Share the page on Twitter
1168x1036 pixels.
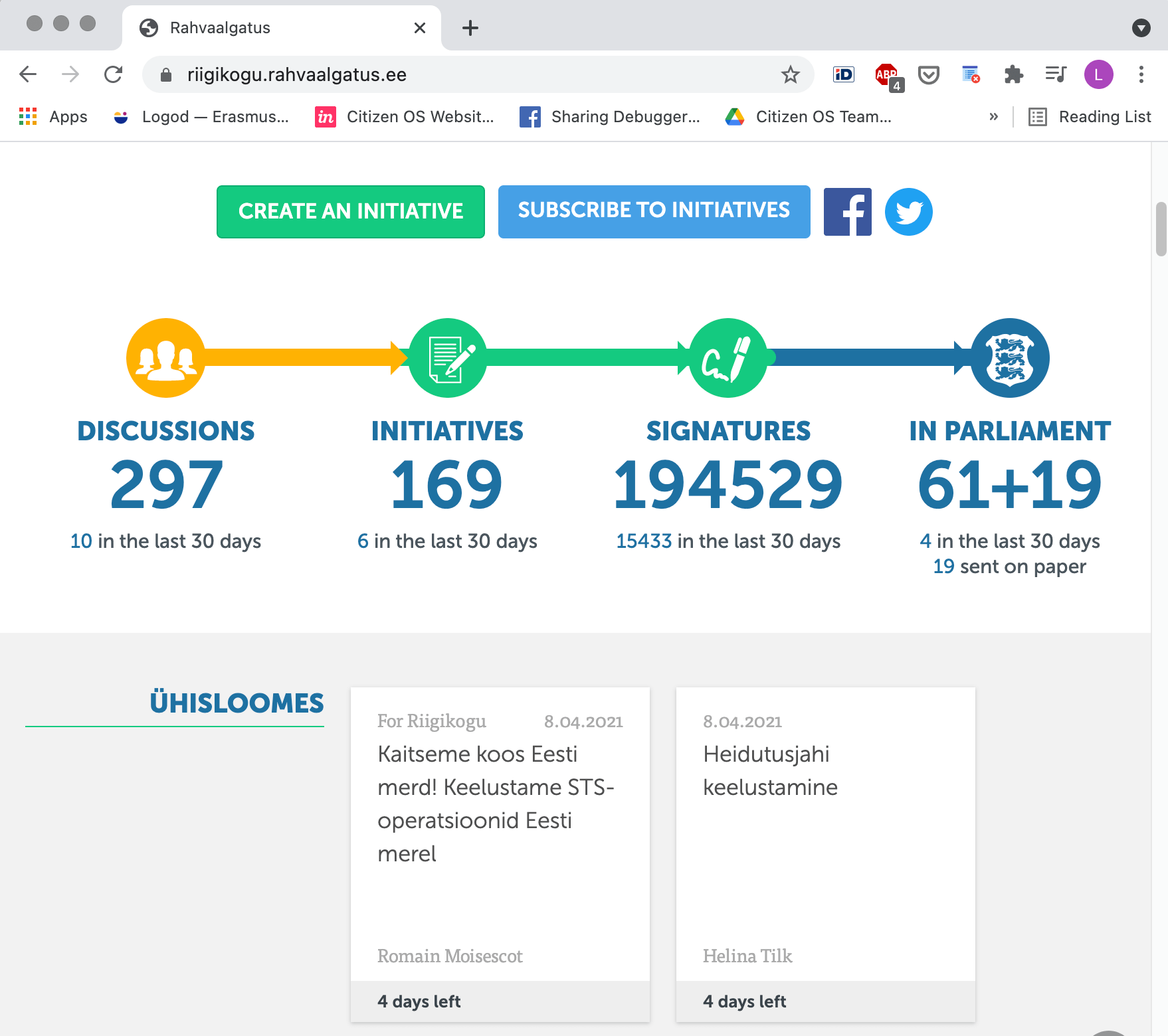pos(909,212)
